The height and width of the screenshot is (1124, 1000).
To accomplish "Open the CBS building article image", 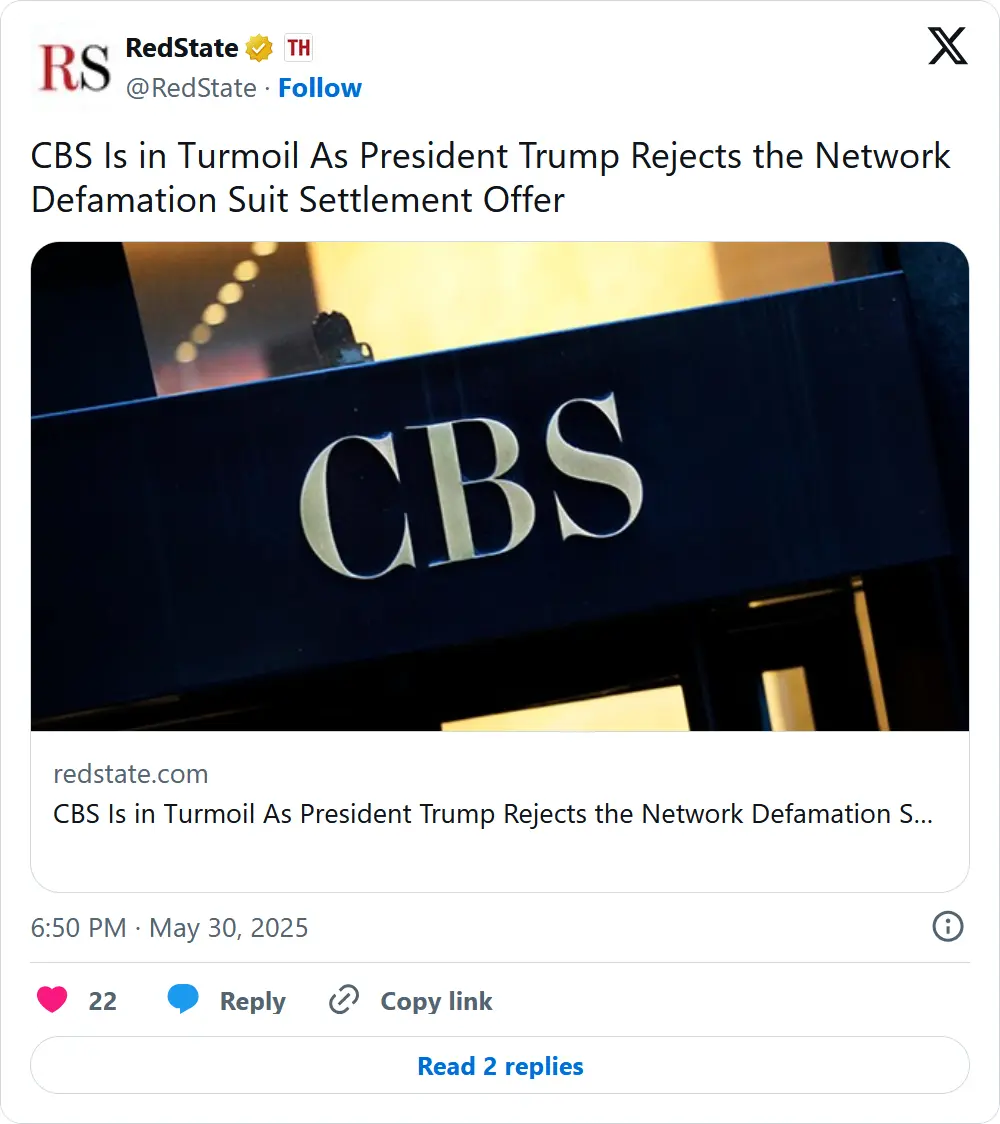I will [500, 486].
